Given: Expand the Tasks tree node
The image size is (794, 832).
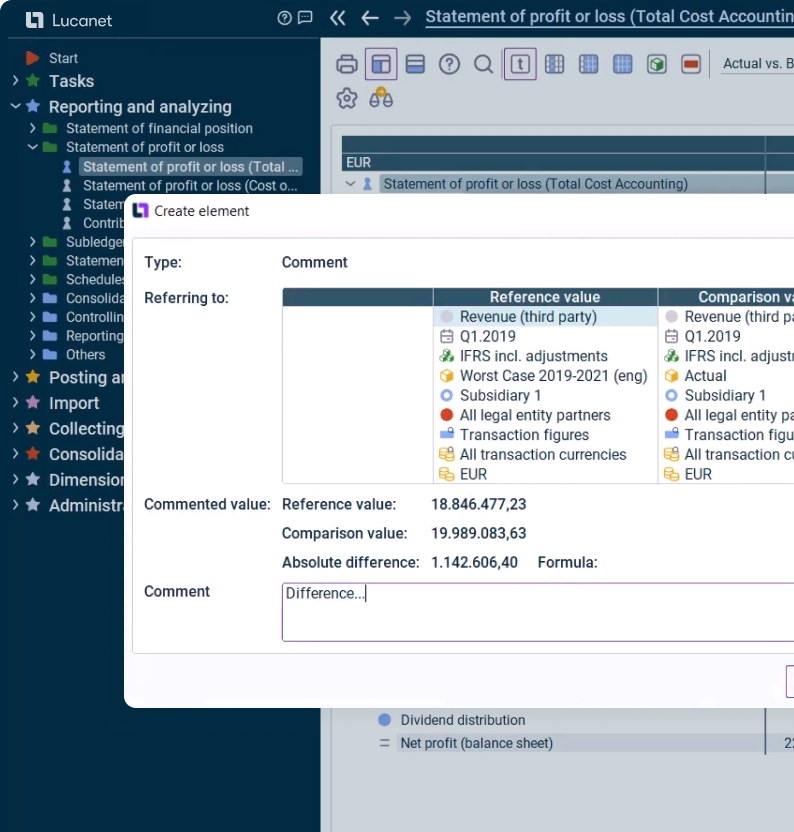Looking at the screenshot, I should coord(15,81).
